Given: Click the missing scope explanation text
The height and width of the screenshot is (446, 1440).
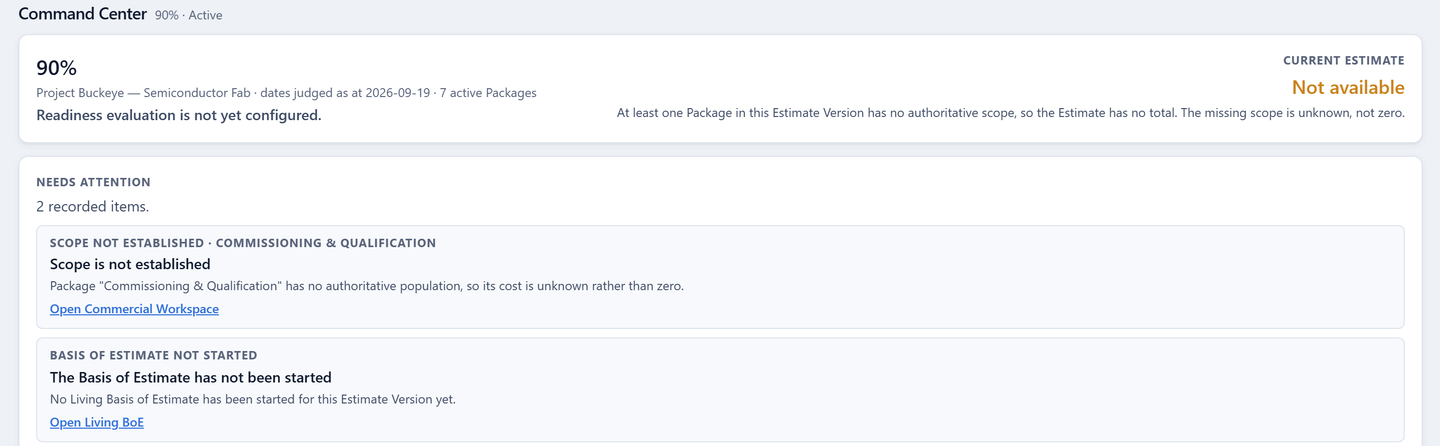Looking at the screenshot, I should click(1011, 113).
